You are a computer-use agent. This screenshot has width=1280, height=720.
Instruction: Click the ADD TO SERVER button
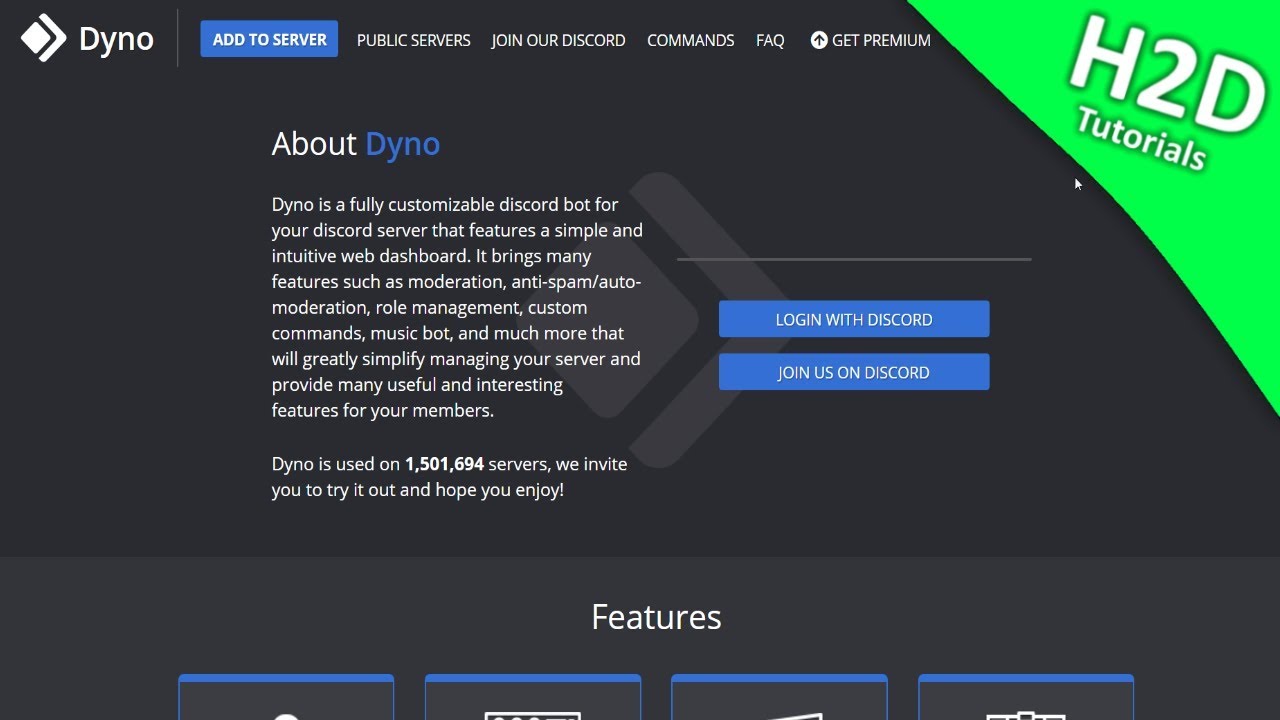(x=269, y=39)
